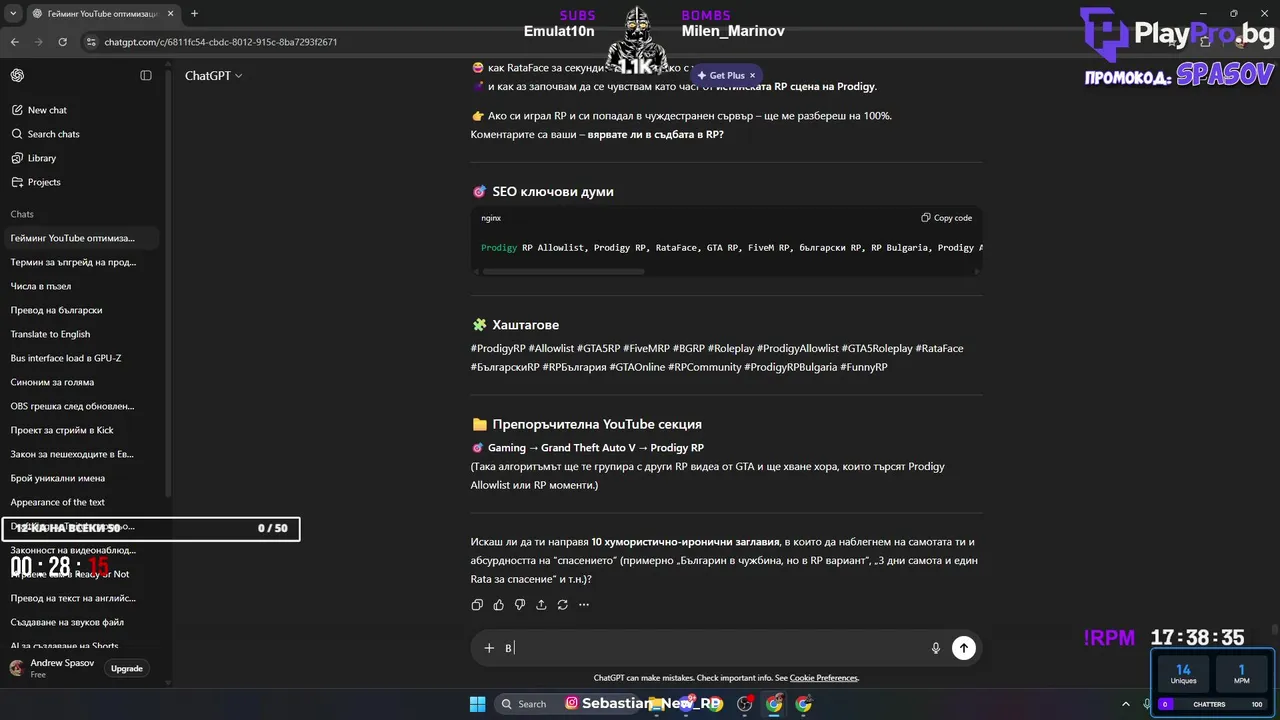Open the Windows Start menu
The image size is (1280, 720).
click(477, 703)
